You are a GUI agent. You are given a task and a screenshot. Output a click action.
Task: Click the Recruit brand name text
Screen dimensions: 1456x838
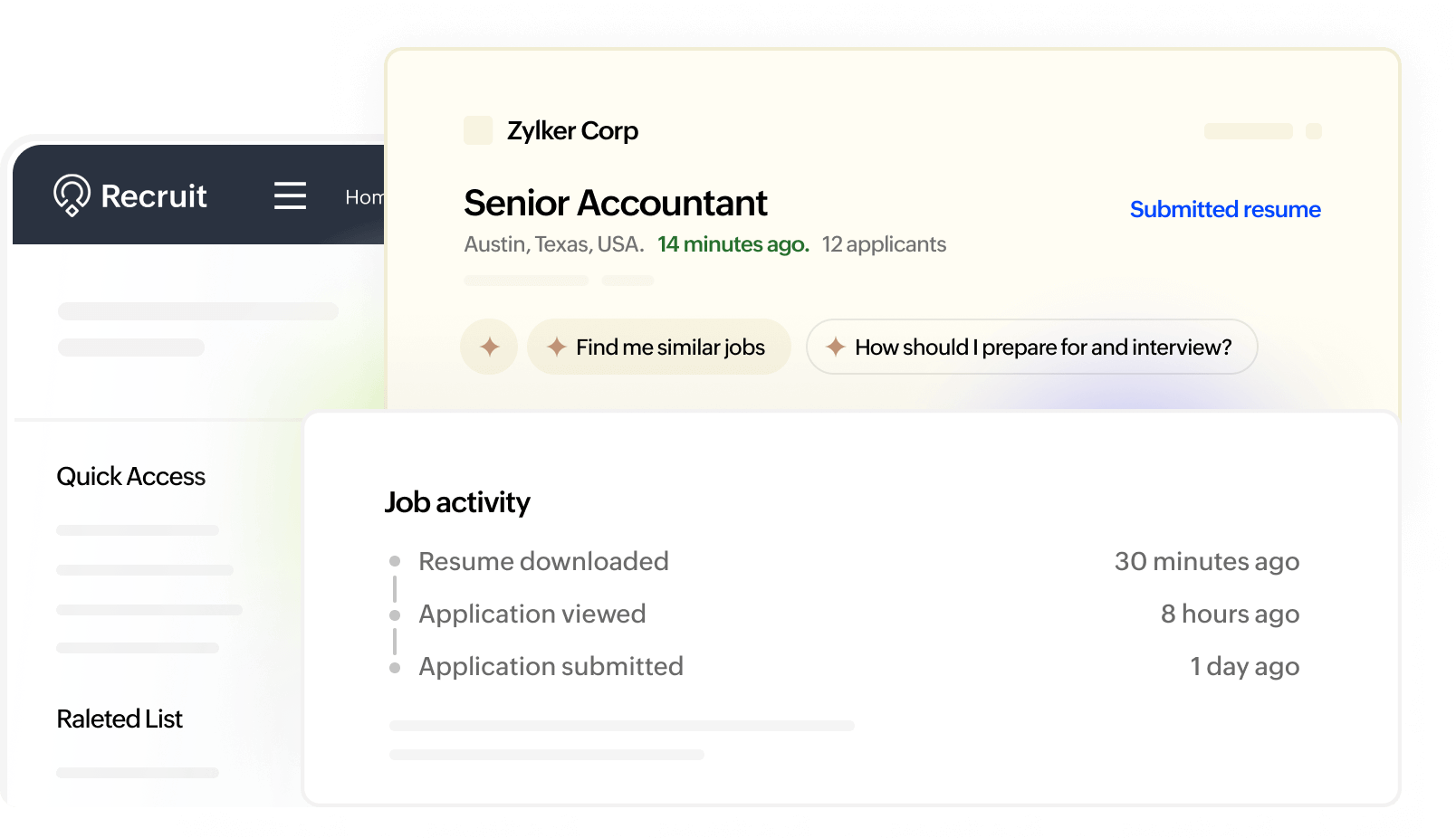click(154, 196)
